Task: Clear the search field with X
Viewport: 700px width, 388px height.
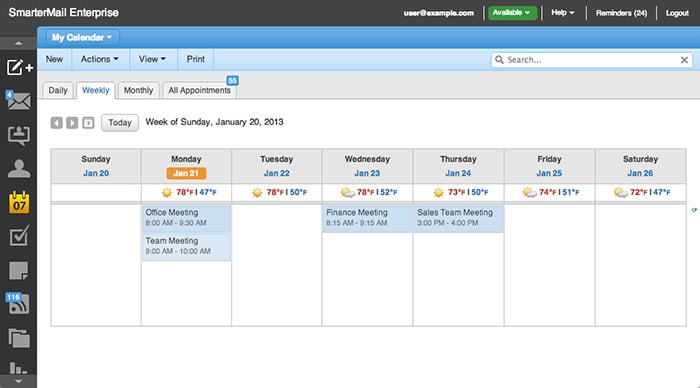Action: (x=684, y=60)
